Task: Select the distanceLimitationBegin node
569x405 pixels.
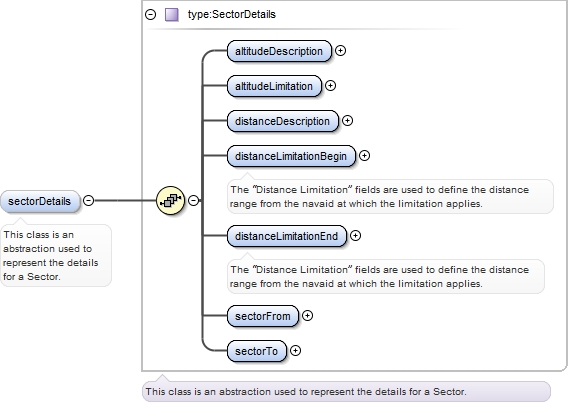Action: (x=291, y=156)
